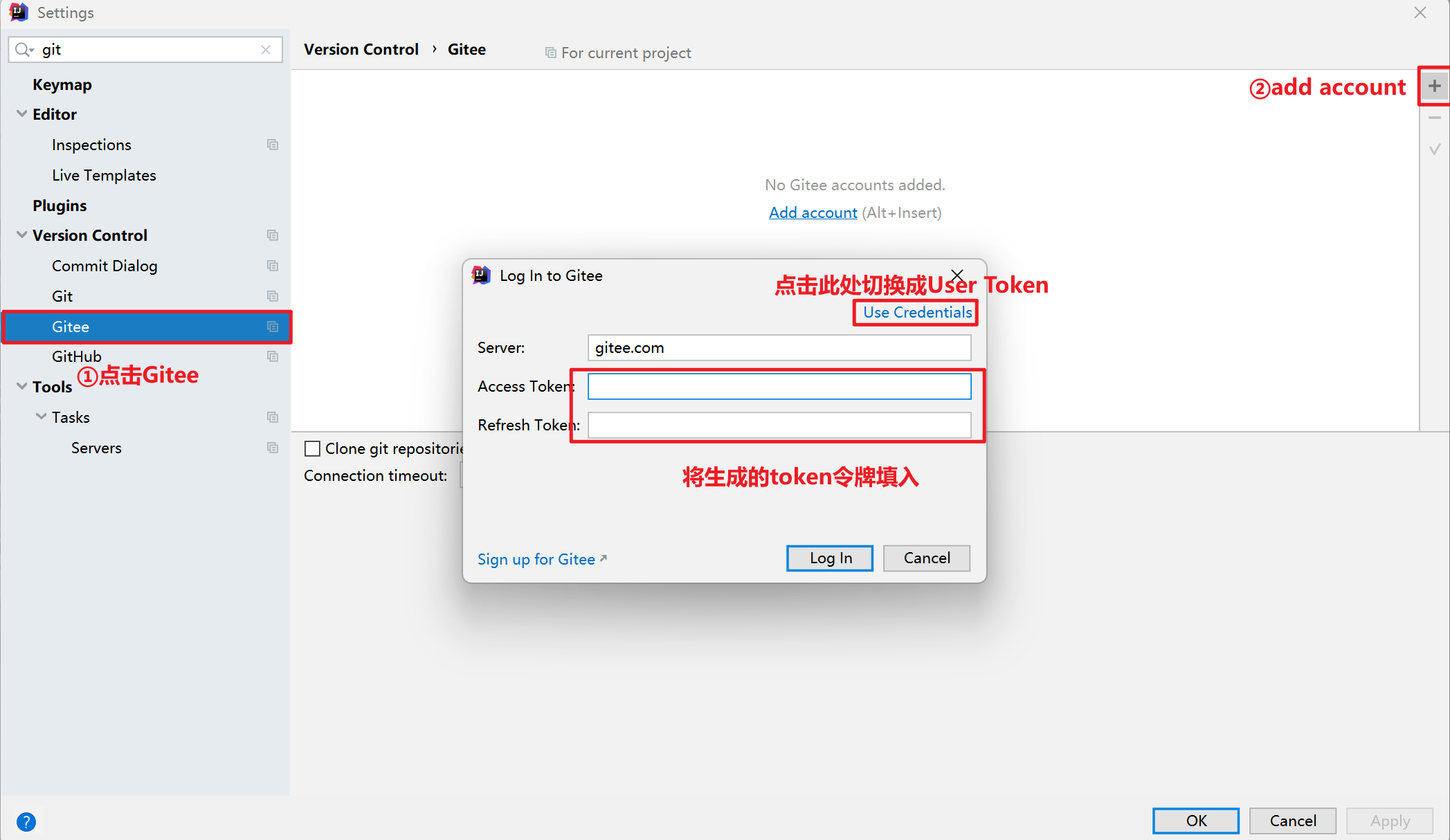Collapse the Editor tree section

[x=22, y=114]
